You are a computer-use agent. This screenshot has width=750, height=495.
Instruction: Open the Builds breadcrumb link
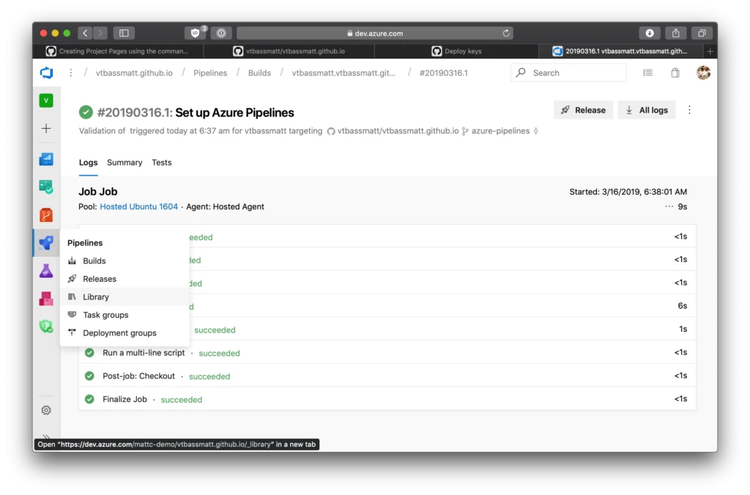(259, 73)
